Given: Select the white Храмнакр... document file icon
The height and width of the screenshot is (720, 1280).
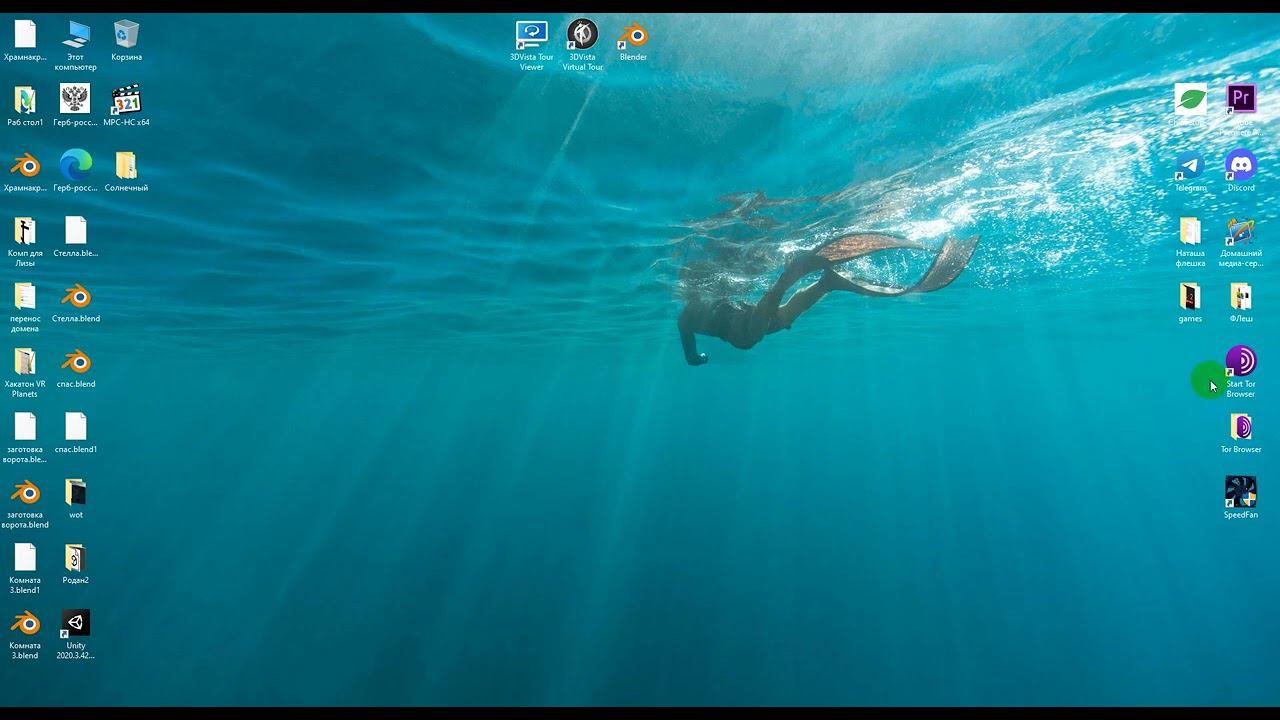Looking at the screenshot, I should tap(25, 35).
